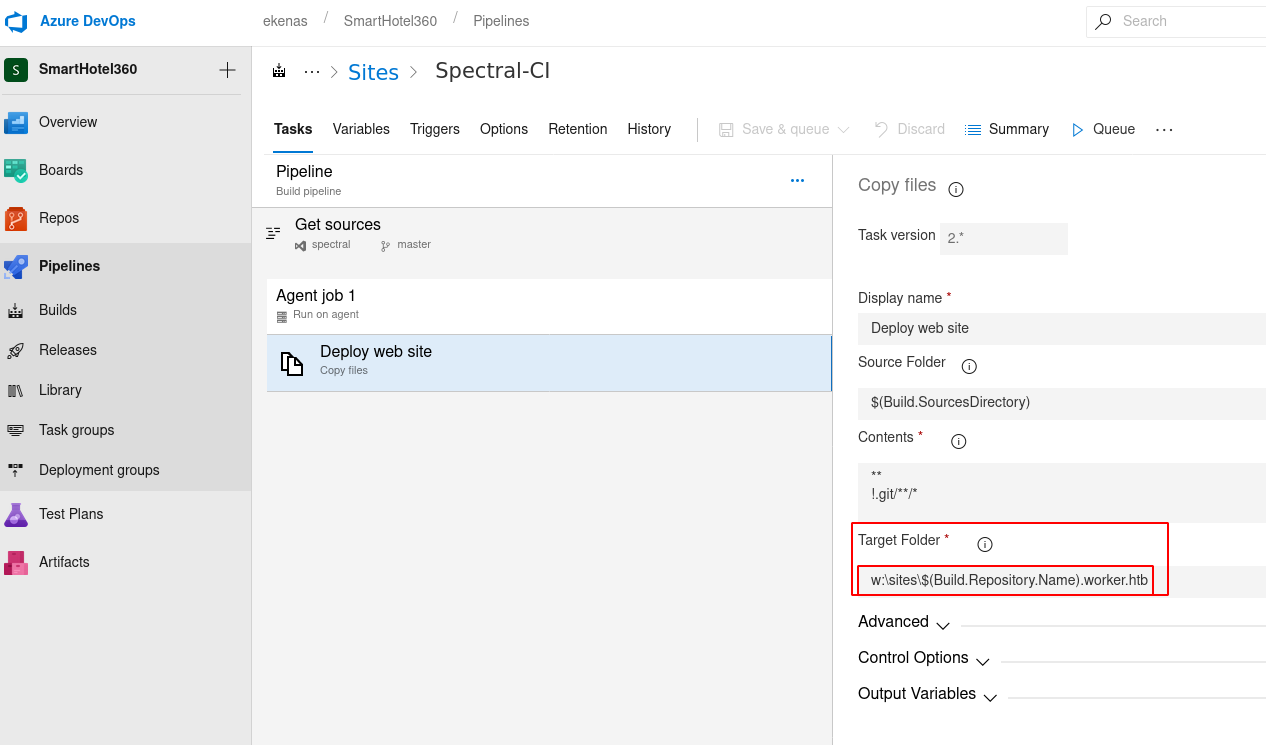
Task: Click the SmartHotel360 project avatar icon
Action: coord(16,70)
